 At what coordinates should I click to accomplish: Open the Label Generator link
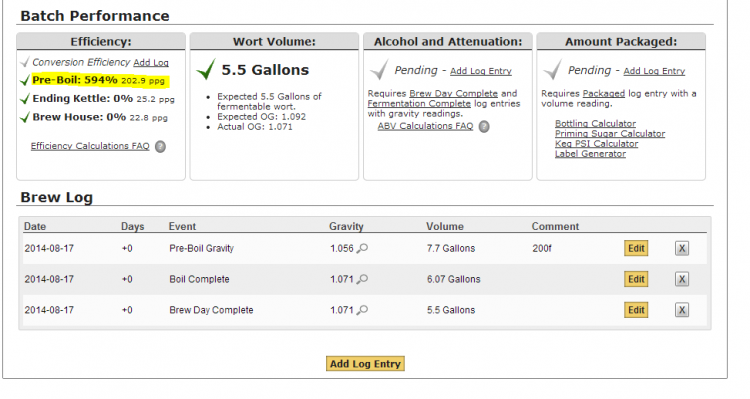590,154
